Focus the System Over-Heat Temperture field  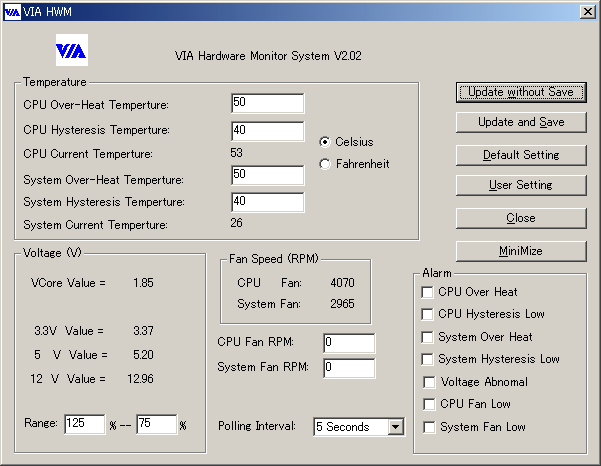coord(268,175)
